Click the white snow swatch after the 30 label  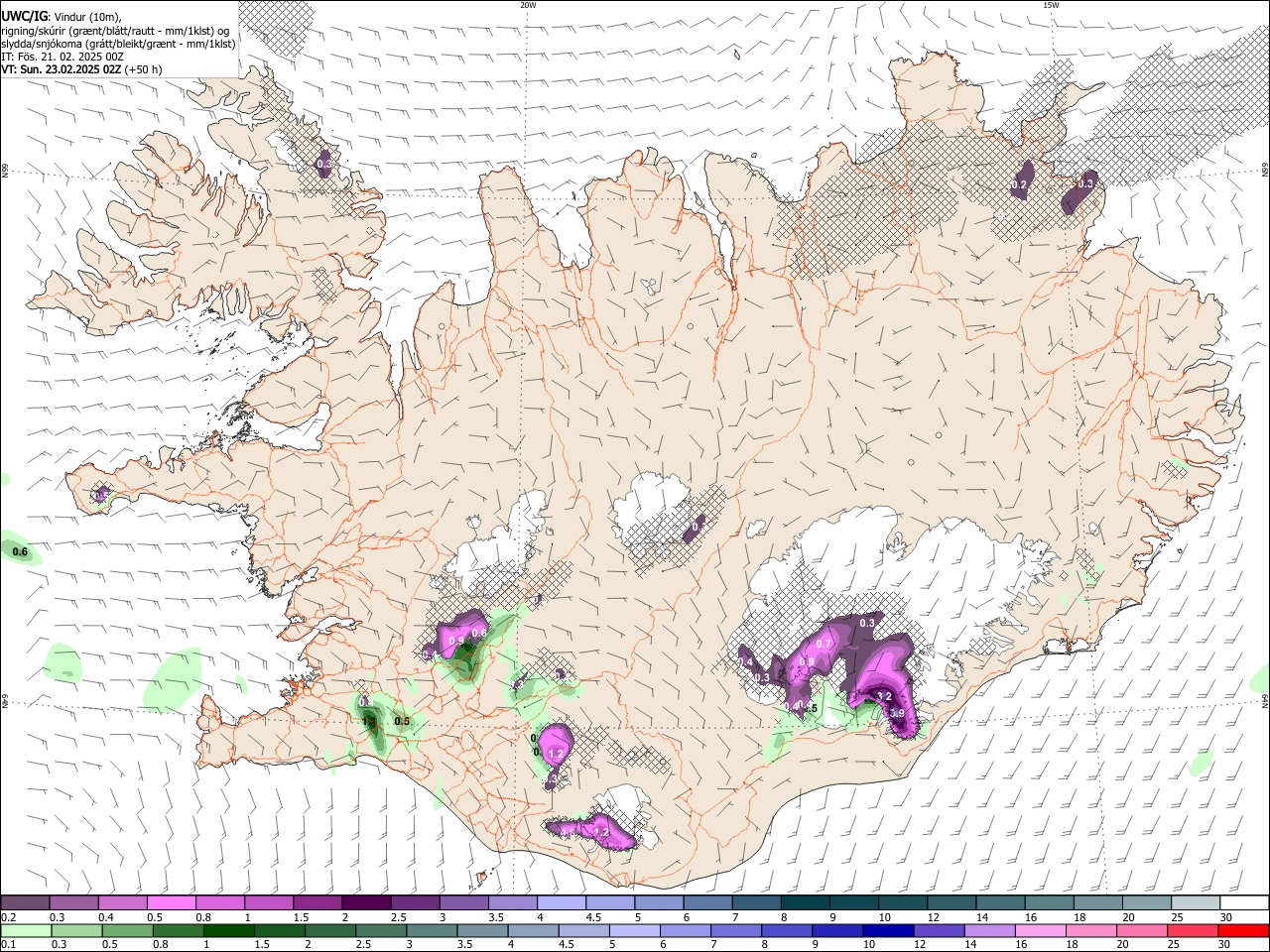[x=1244, y=902]
